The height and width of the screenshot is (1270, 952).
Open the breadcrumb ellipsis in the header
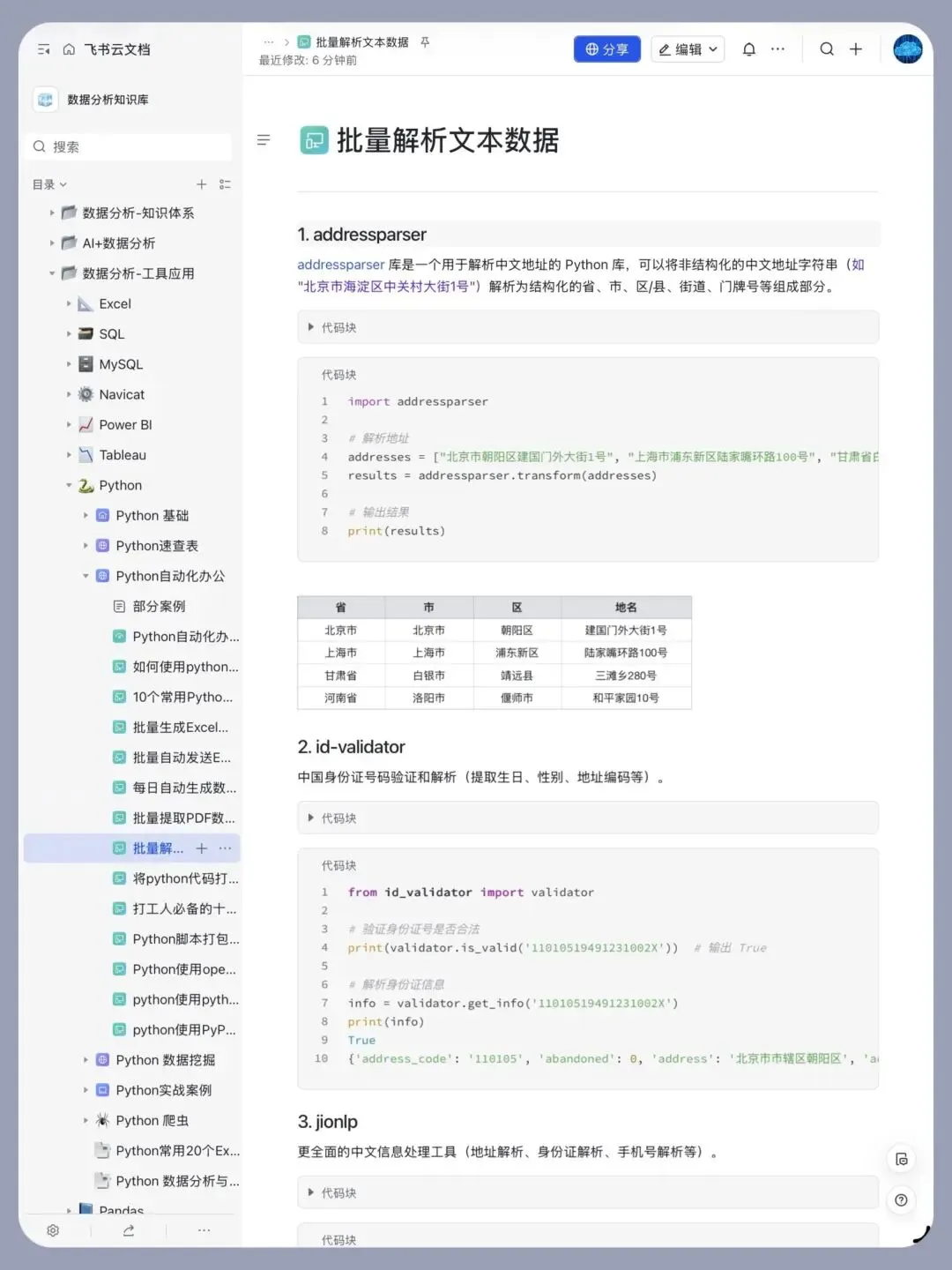269,42
